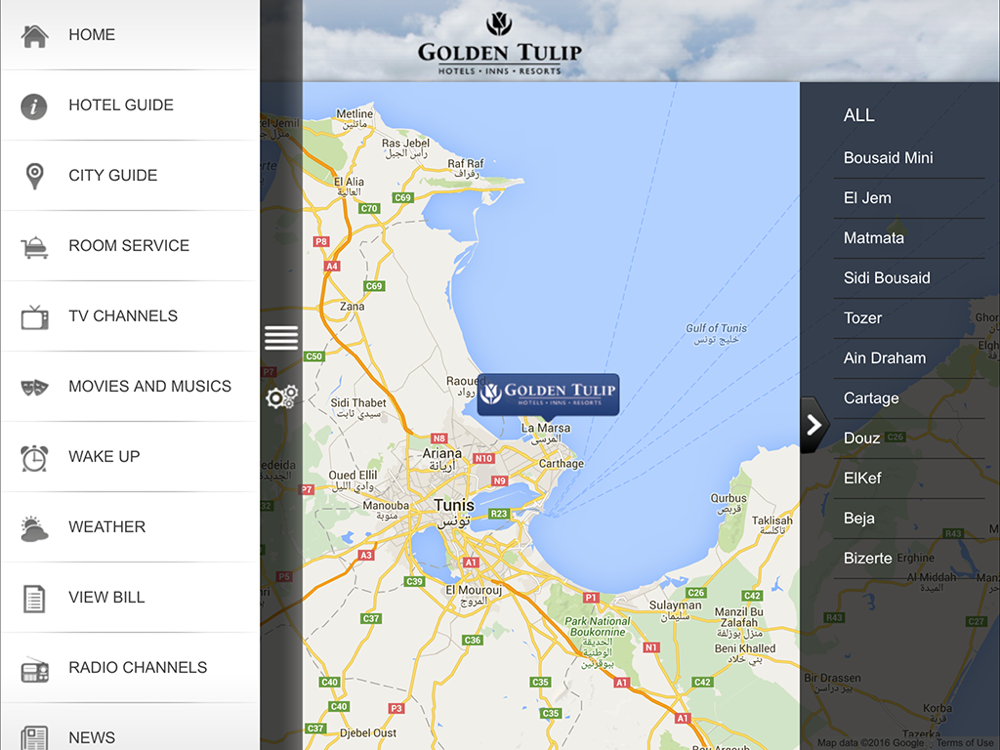The height and width of the screenshot is (750, 1000).
Task: Click the Home house icon
Action: coord(34,36)
